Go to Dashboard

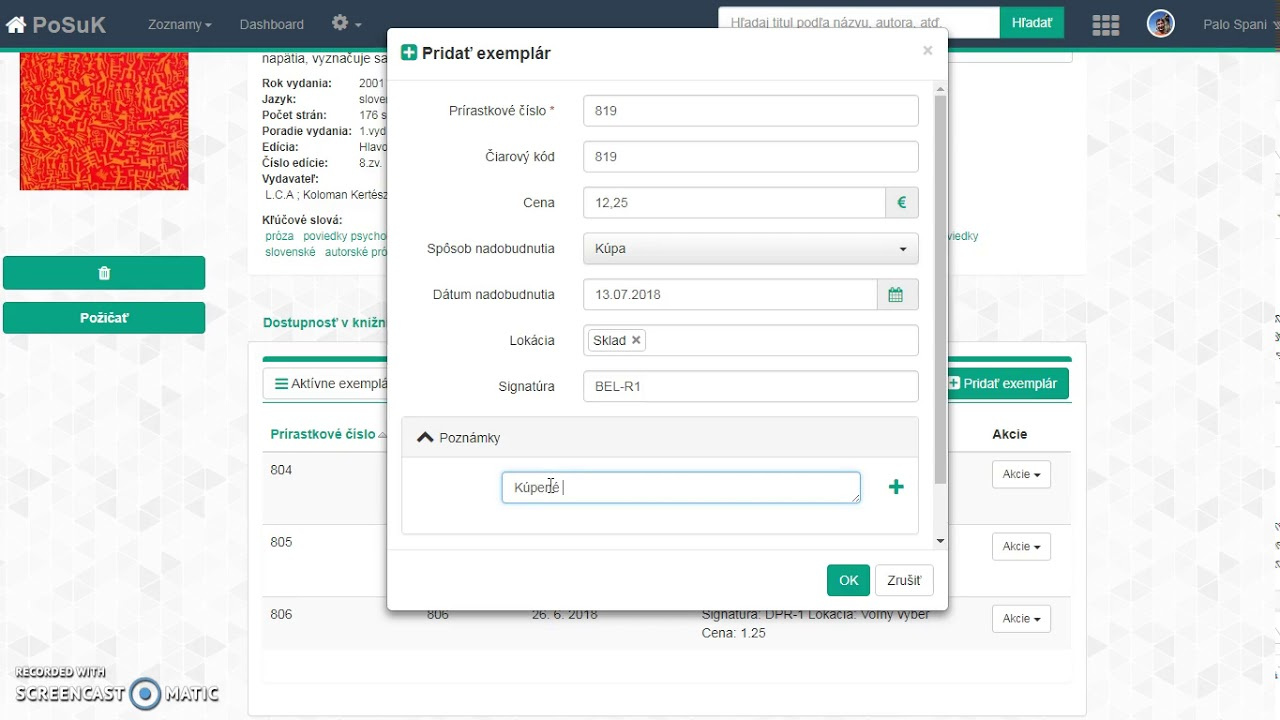pos(271,24)
